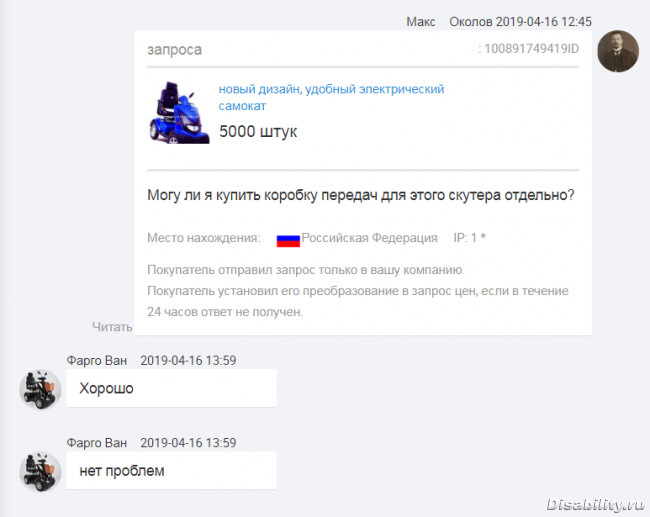
Task: Click the '5000 штук' quantity text
Action: click(x=258, y=131)
